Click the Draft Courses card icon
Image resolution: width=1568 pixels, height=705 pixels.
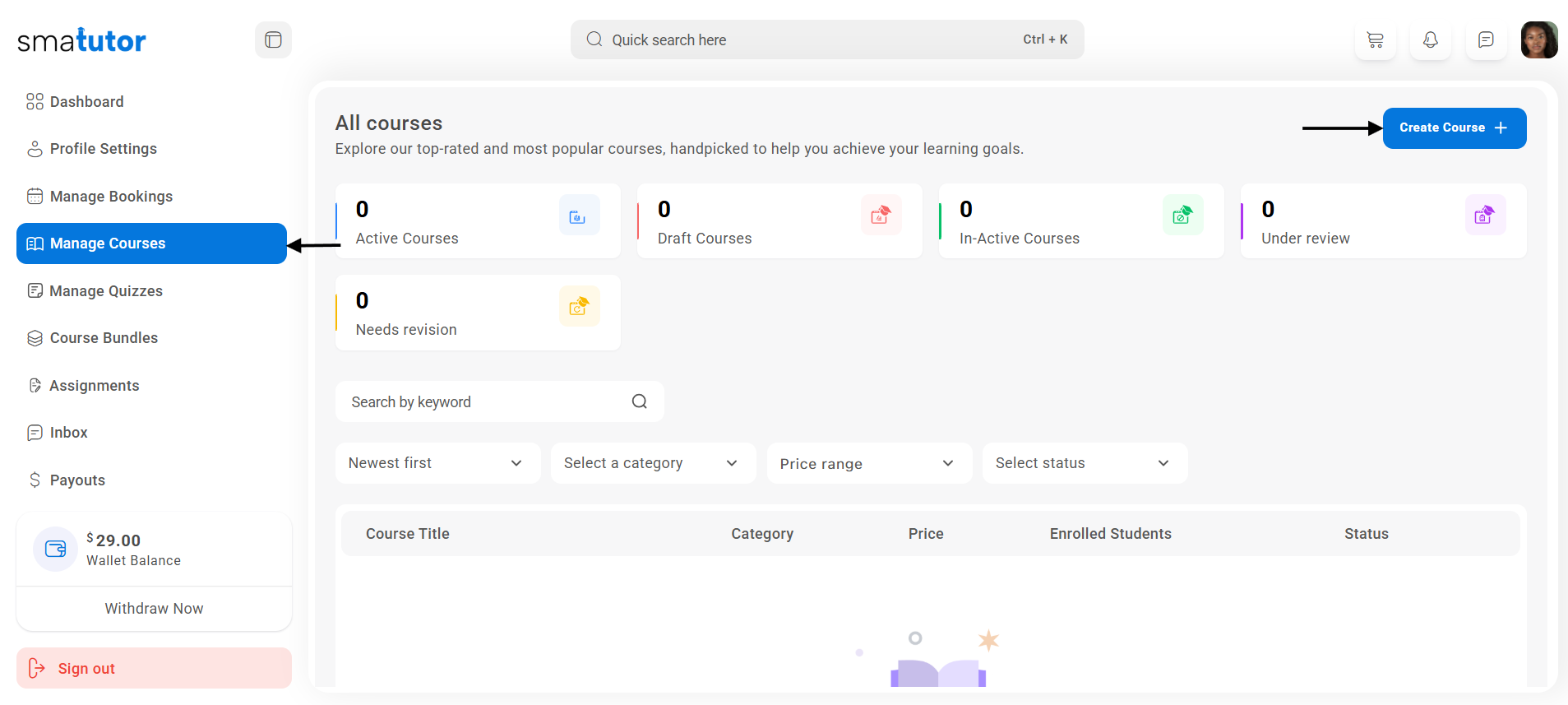(x=881, y=216)
